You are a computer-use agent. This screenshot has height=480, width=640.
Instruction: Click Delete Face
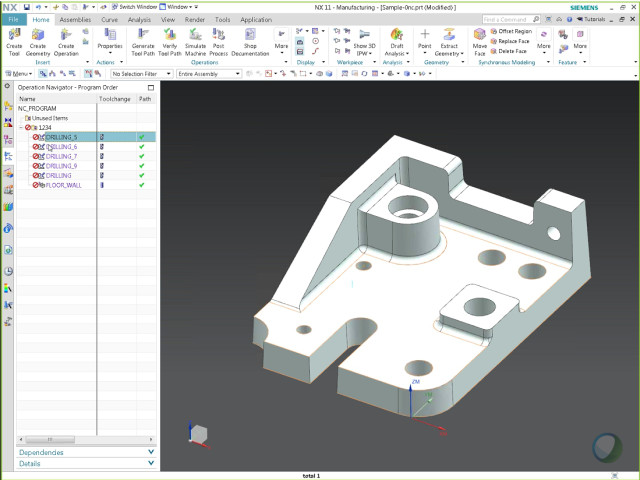(509, 51)
